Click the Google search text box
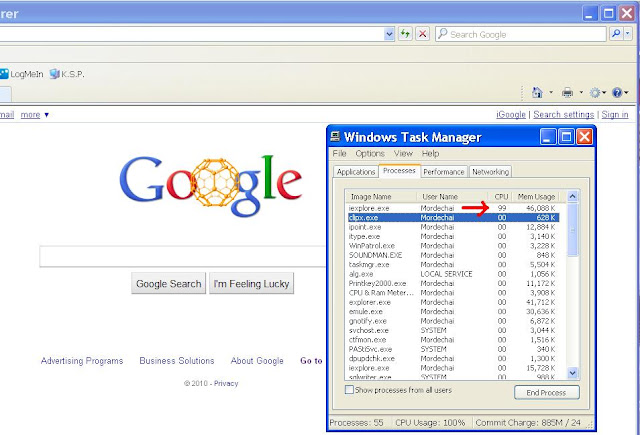The width and height of the screenshot is (640, 435). coord(182,256)
